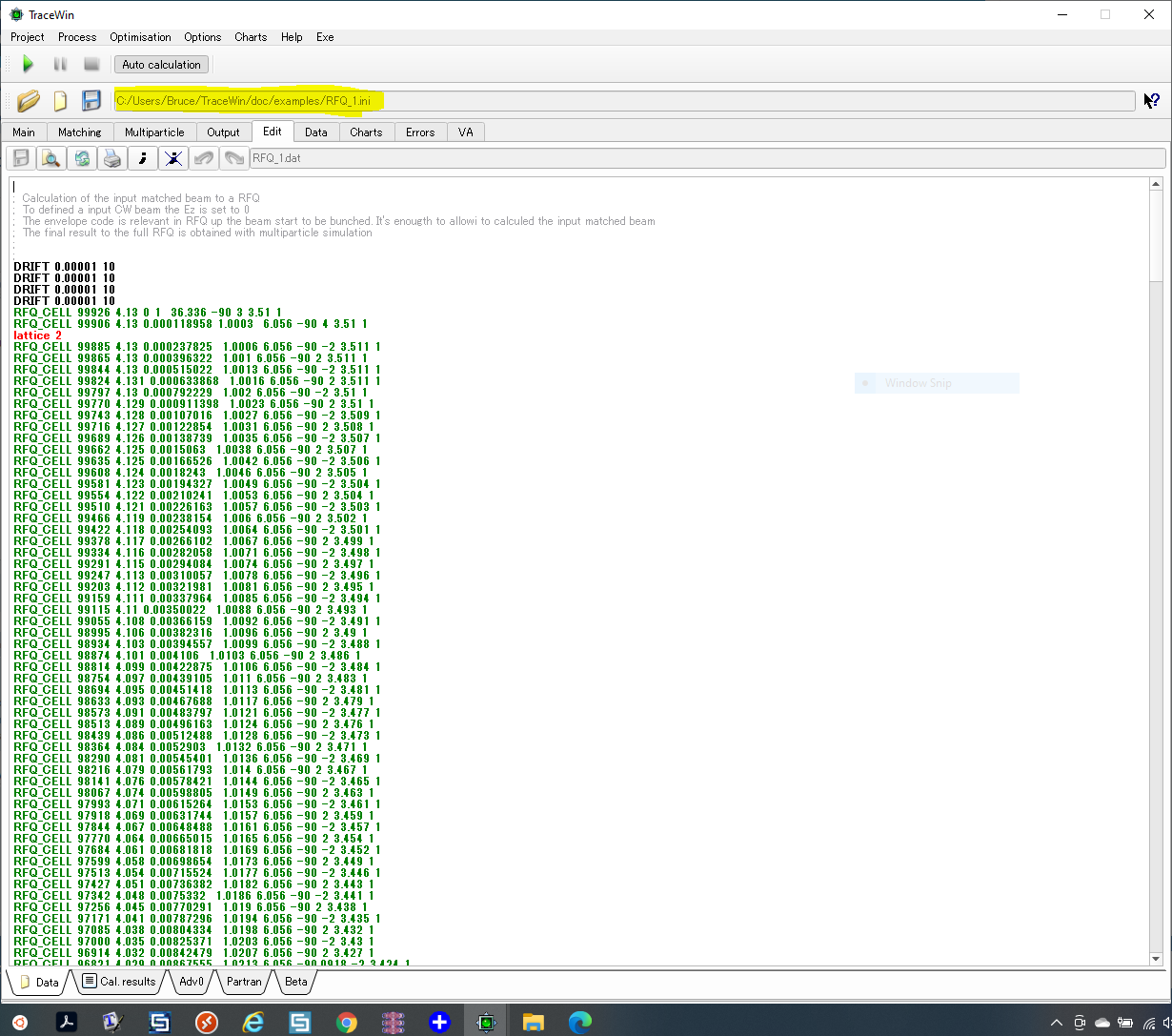Click the project path field RFQ_1.ini

point(624,100)
